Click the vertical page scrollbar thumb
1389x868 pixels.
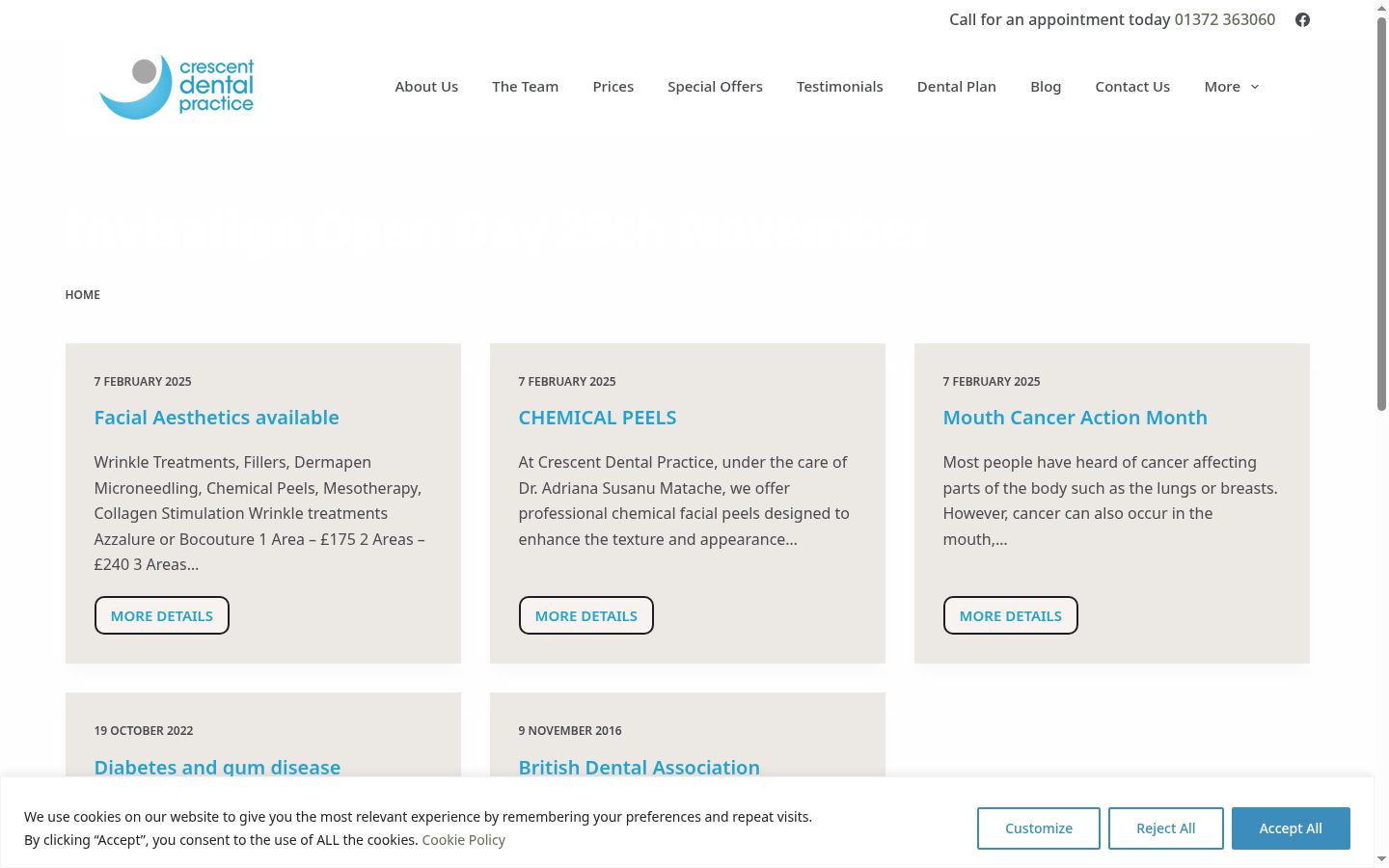click(1381, 214)
